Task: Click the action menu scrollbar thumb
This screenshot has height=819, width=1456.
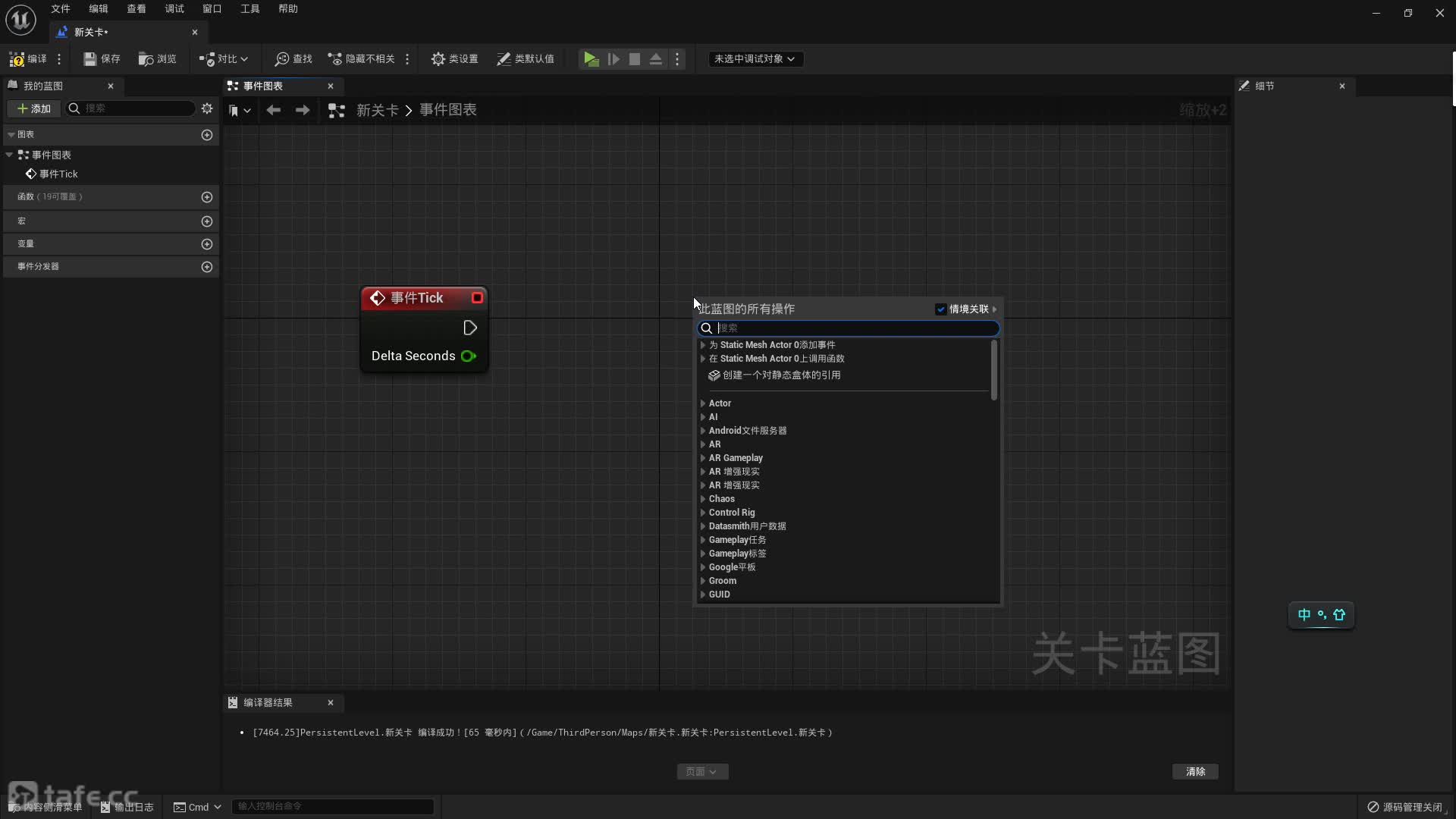Action: click(994, 370)
